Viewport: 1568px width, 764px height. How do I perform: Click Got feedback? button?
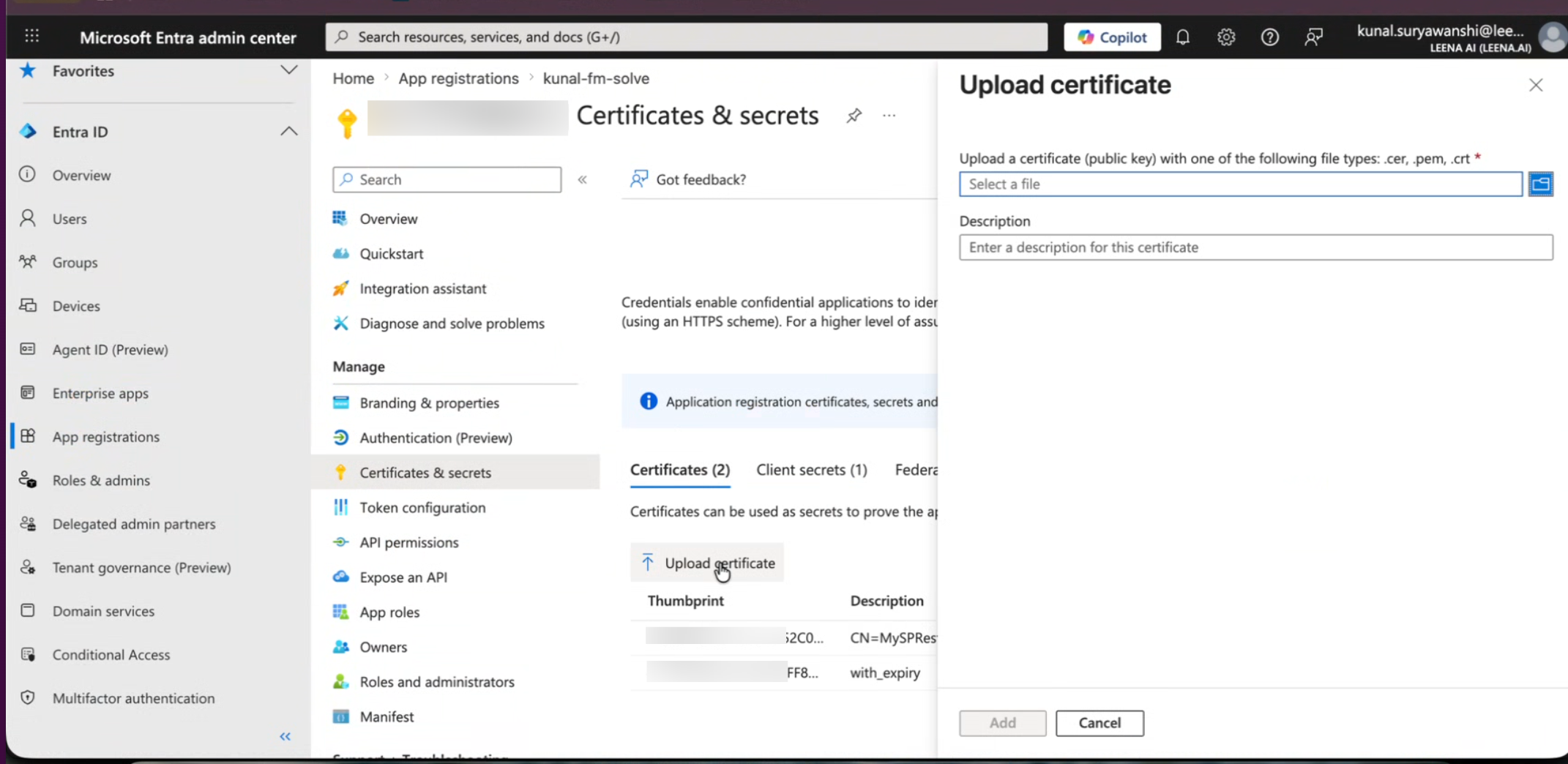(x=688, y=179)
